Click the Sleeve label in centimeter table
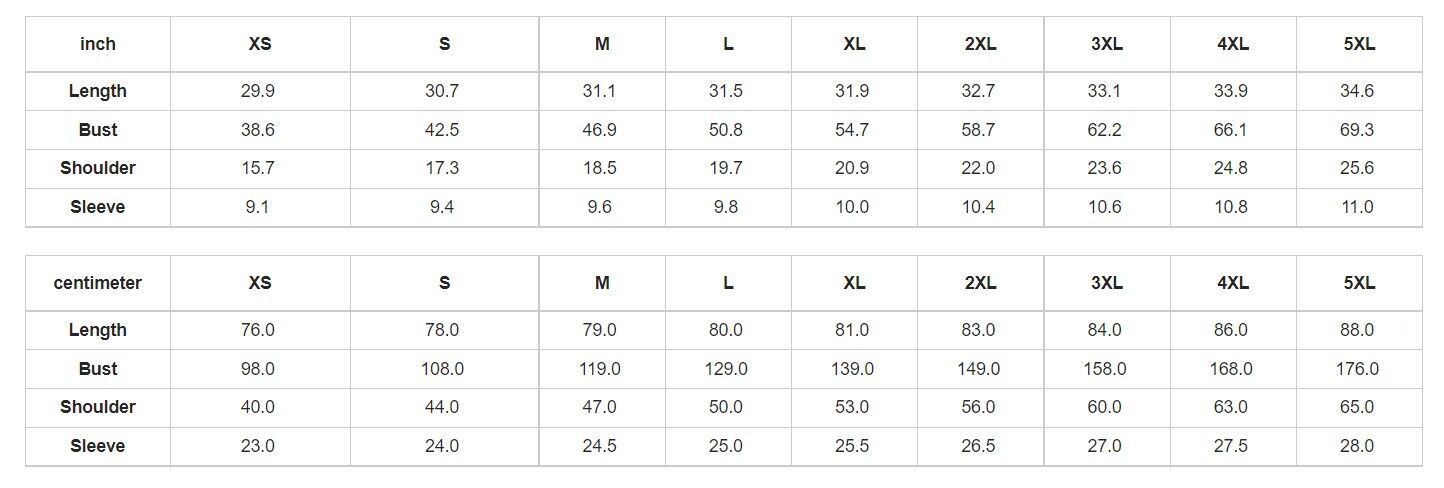 click(98, 446)
